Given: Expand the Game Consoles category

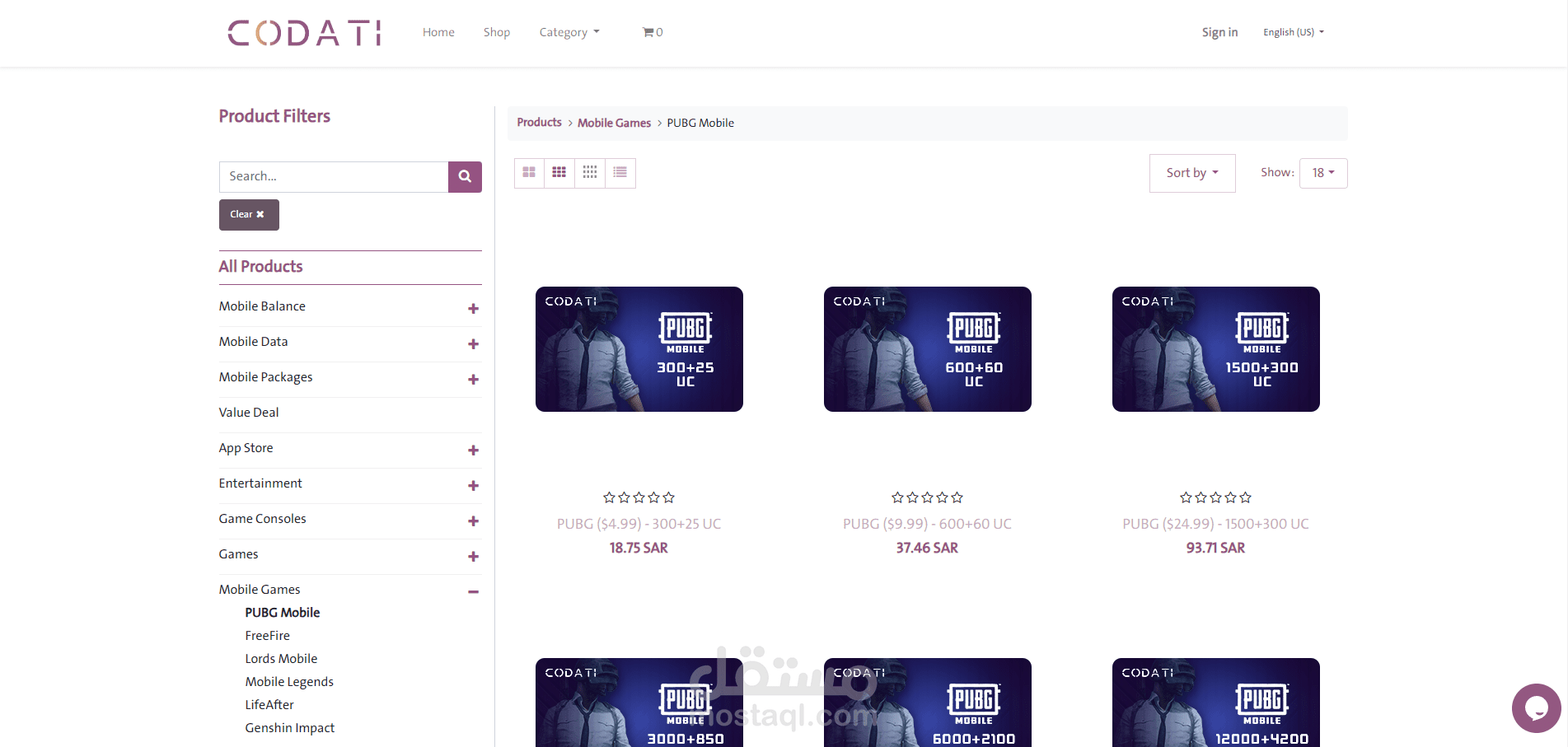Looking at the screenshot, I should [473, 521].
